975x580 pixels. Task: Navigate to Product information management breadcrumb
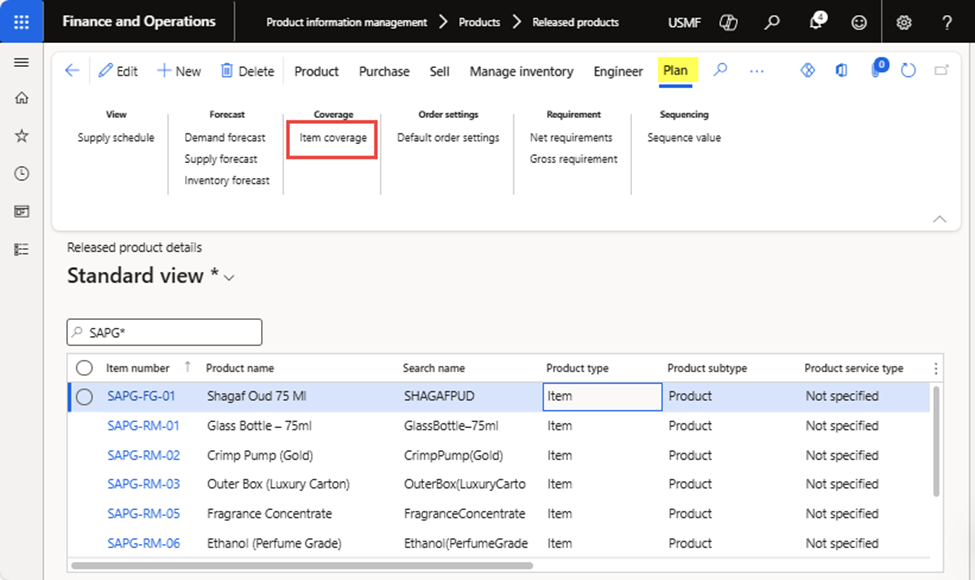click(346, 22)
